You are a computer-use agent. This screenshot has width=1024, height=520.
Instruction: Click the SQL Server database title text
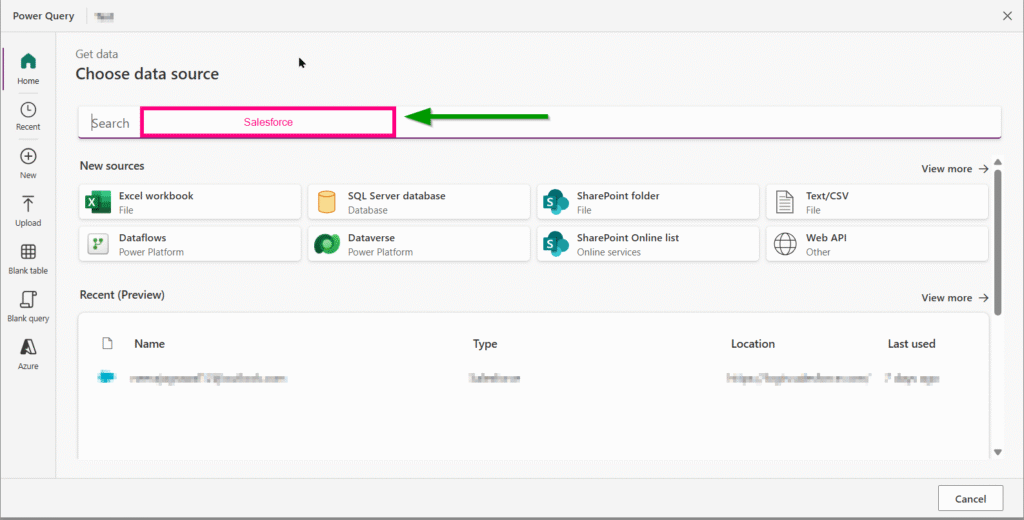[396, 196]
